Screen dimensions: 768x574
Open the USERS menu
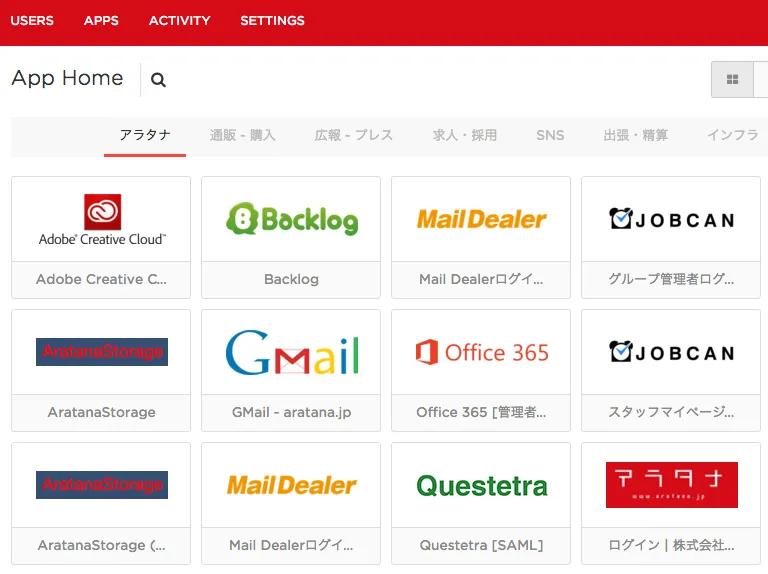click(32, 21)
